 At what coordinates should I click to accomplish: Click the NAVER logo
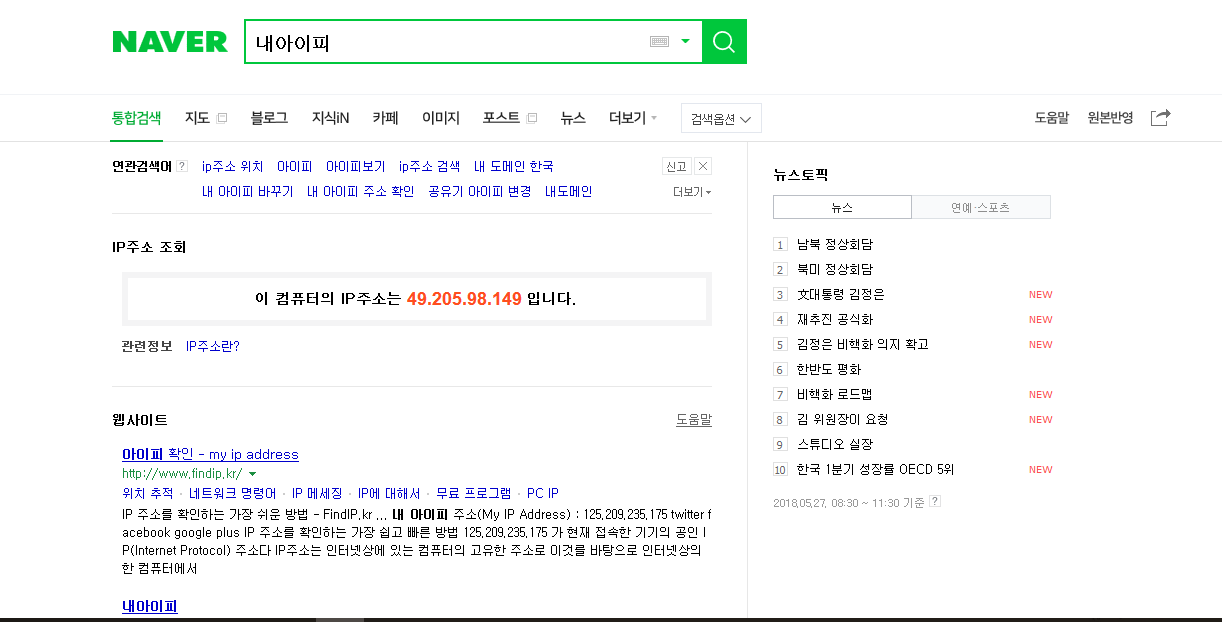(170, 42)
